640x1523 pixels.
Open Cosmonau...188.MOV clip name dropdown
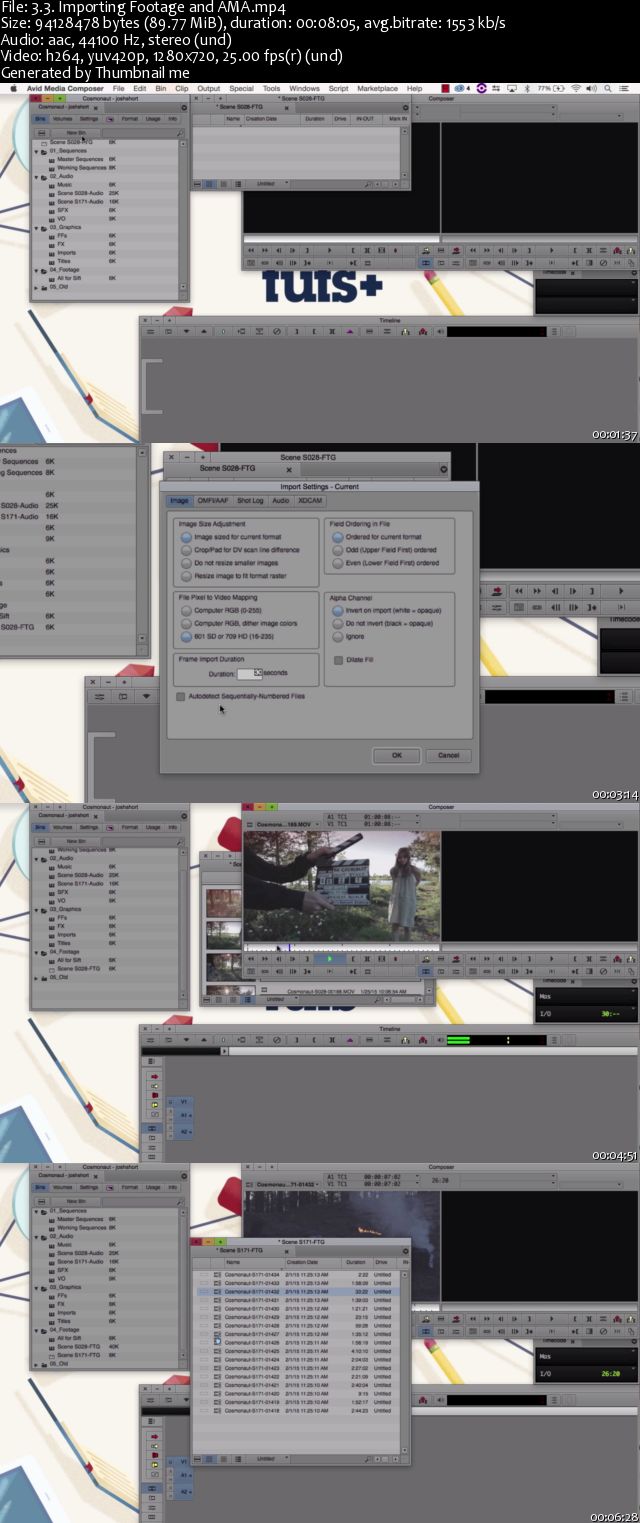click(288, 825)
